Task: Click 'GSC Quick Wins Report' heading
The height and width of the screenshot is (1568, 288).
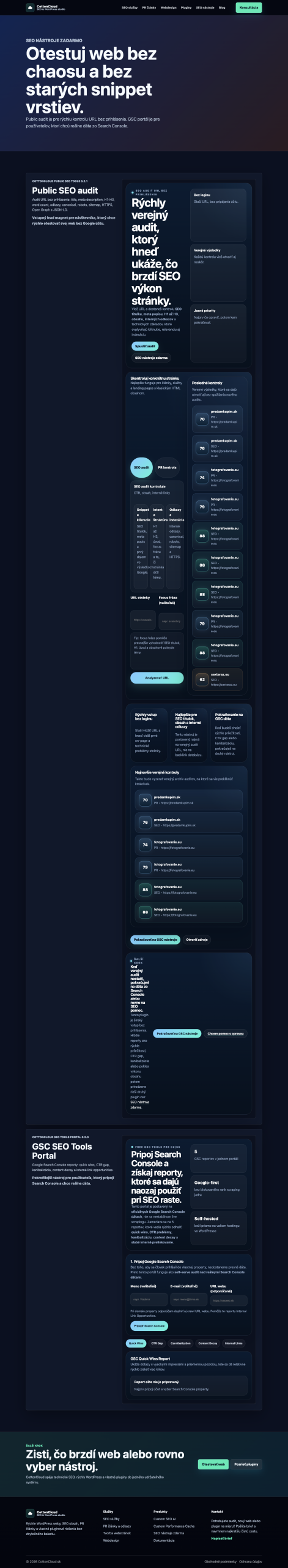Action: click(150, 1359)
